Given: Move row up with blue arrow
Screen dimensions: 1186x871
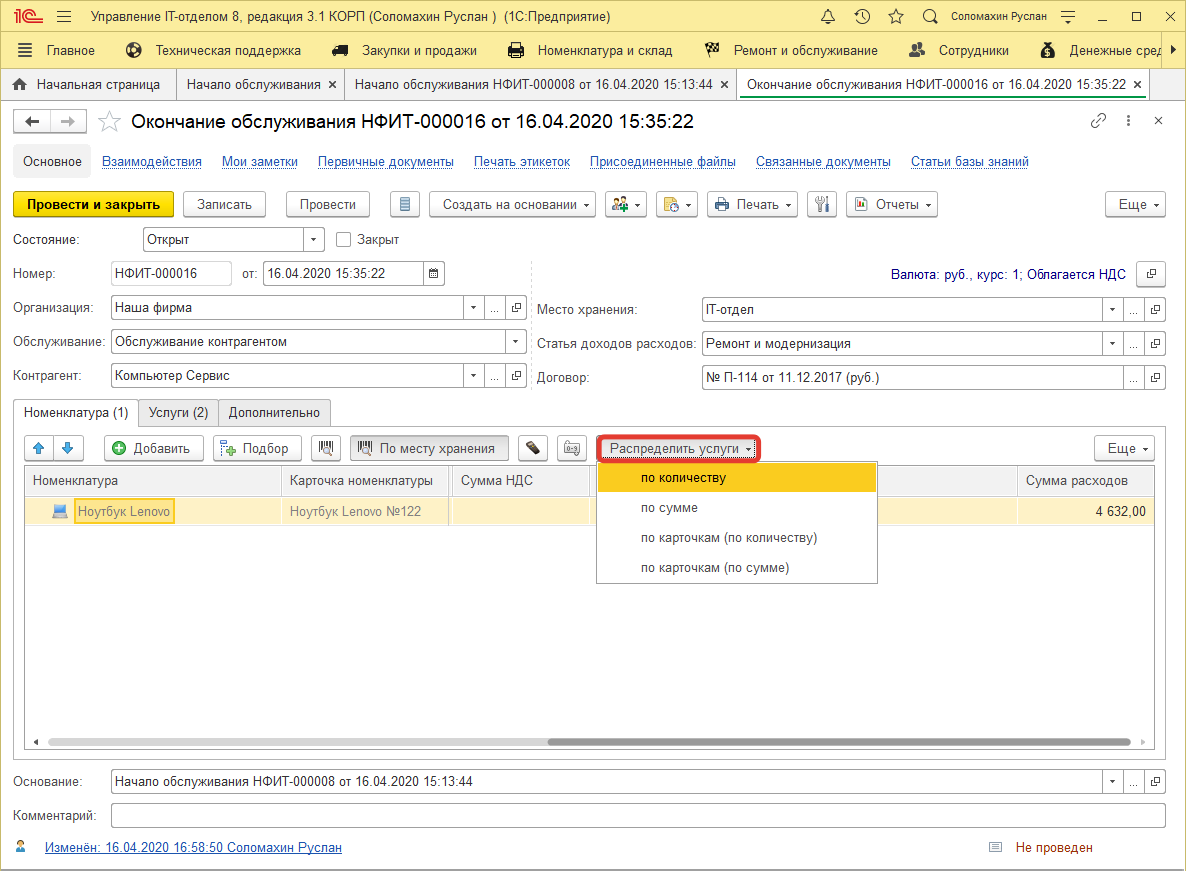Looking at the screenshot, I should pyautogui.click(x=40, y=448).
